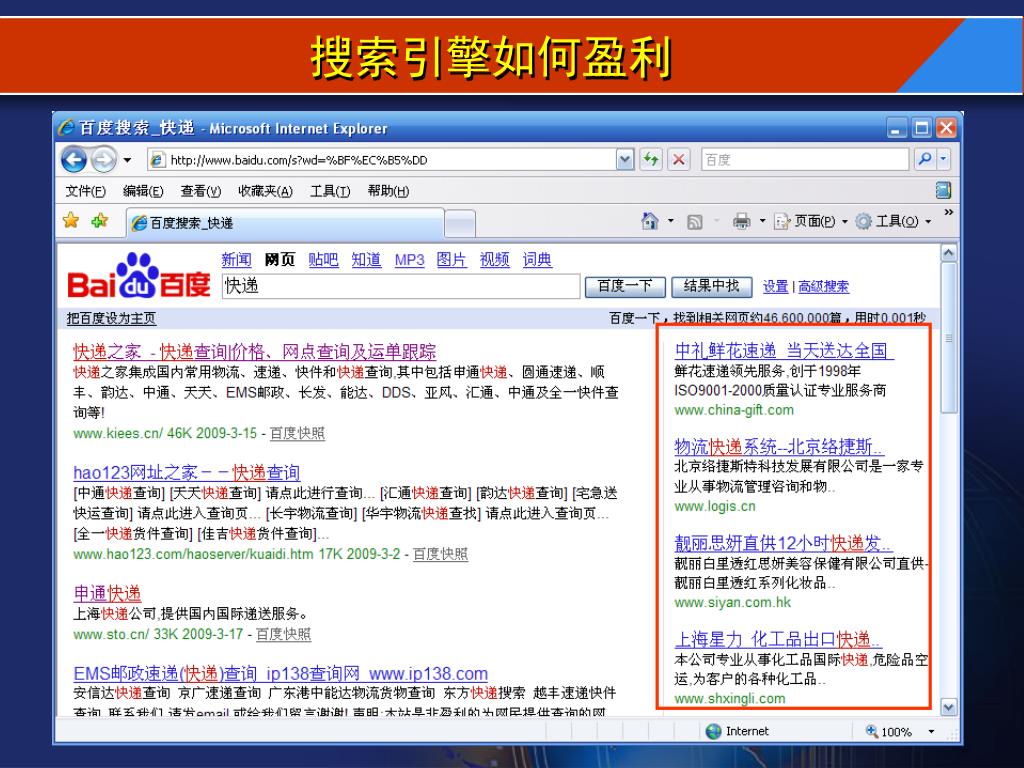Click the Baidu search field containing 快递
1024x768 pixels.
(401, 286)
